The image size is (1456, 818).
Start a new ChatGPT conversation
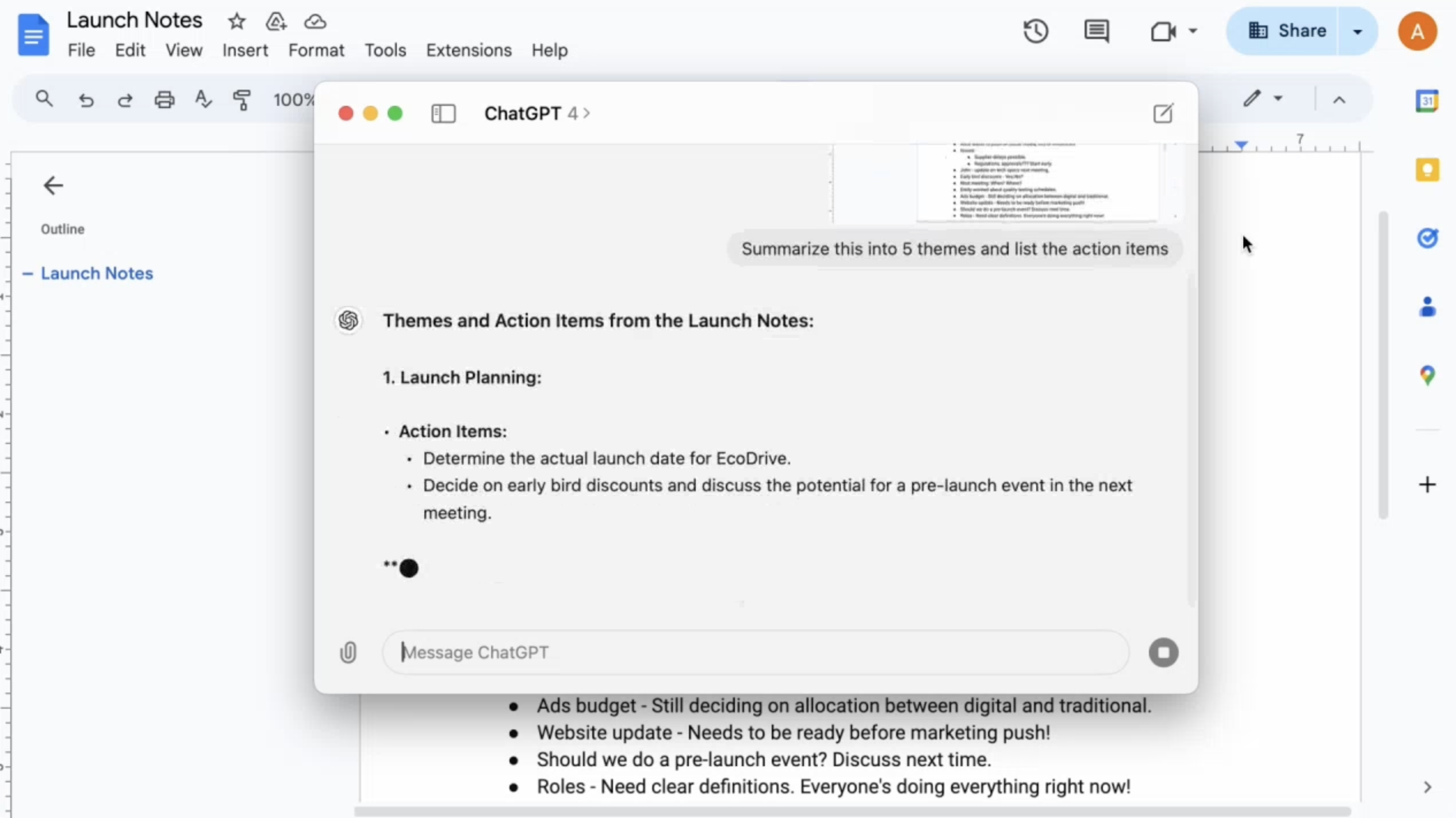point(1162,113)
